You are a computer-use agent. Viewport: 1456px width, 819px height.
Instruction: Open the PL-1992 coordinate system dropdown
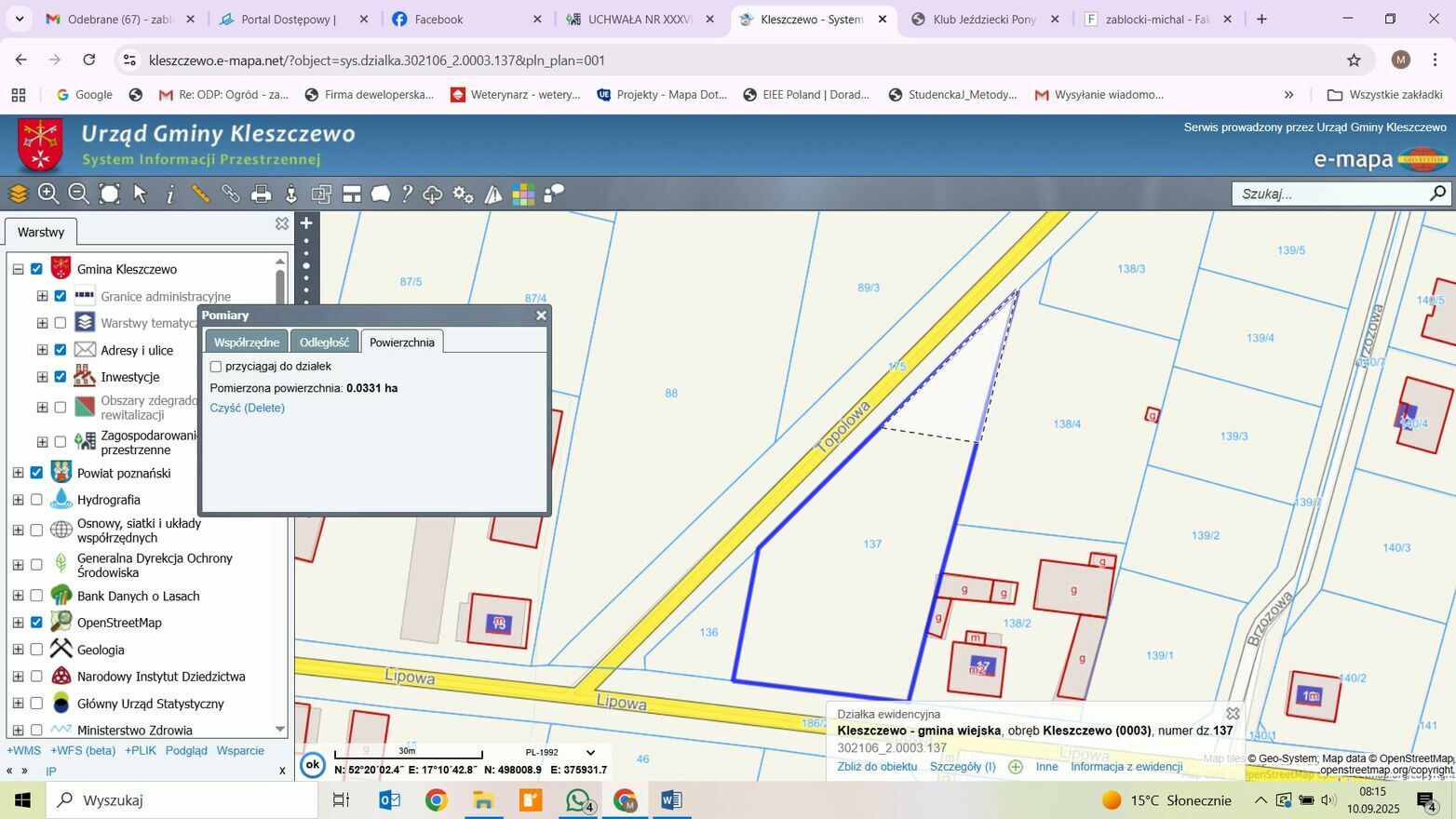(560, 752)
